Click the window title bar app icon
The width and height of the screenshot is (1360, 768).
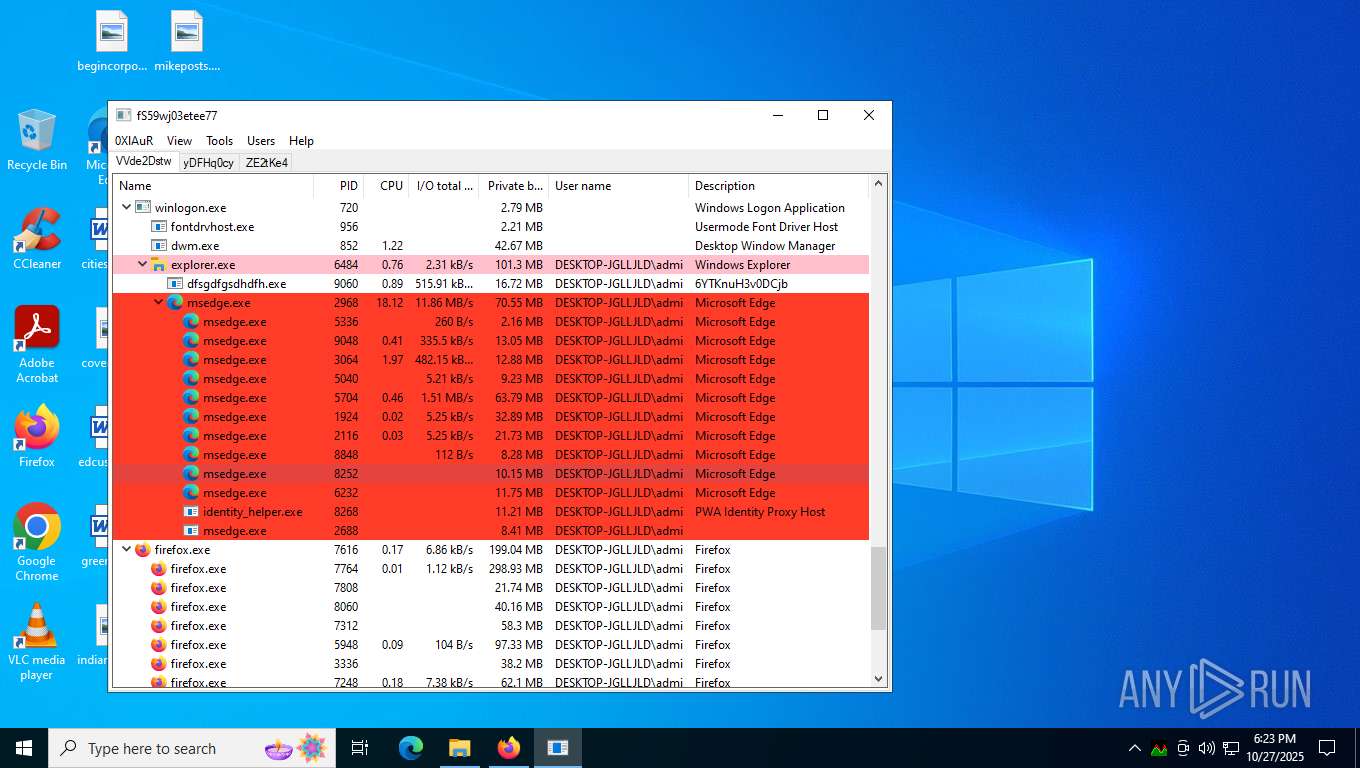pyautogui.click(x=123, y=115)
